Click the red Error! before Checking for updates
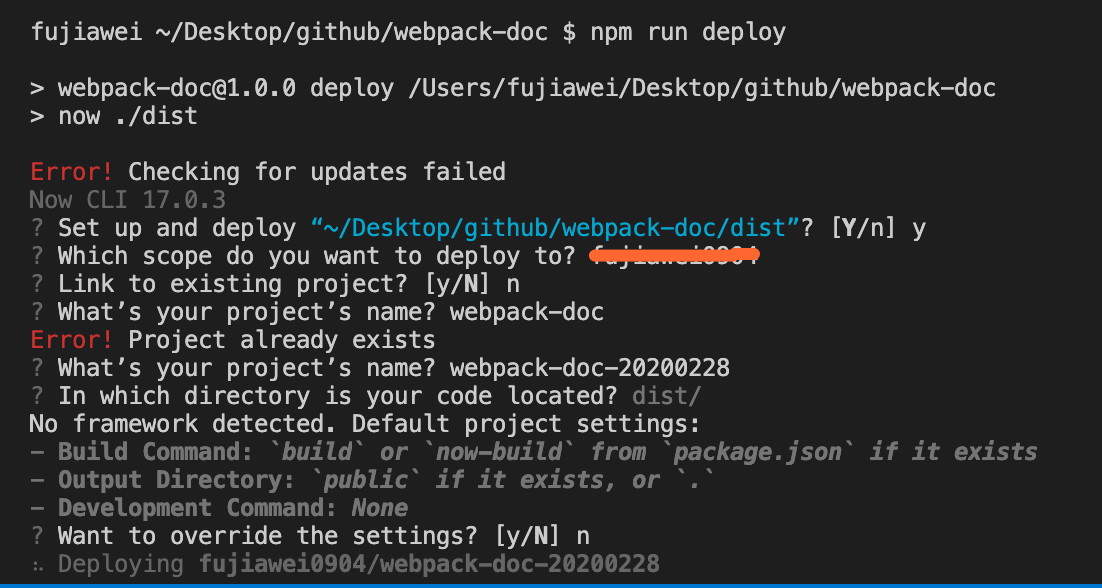The height and width of the screenshot is (588, 1102). (x=72, y=172)
